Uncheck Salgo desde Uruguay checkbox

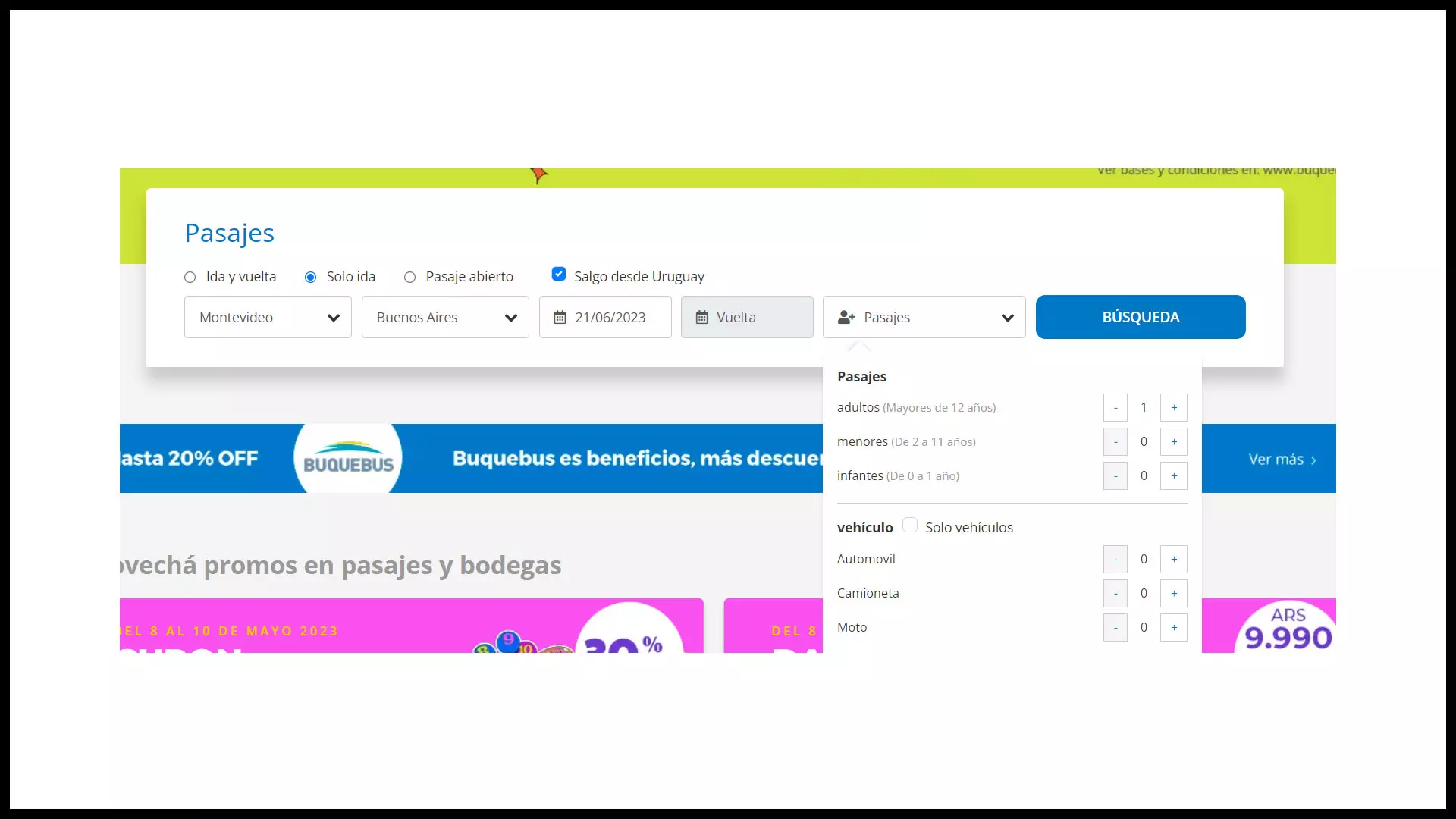click(559, 275)
